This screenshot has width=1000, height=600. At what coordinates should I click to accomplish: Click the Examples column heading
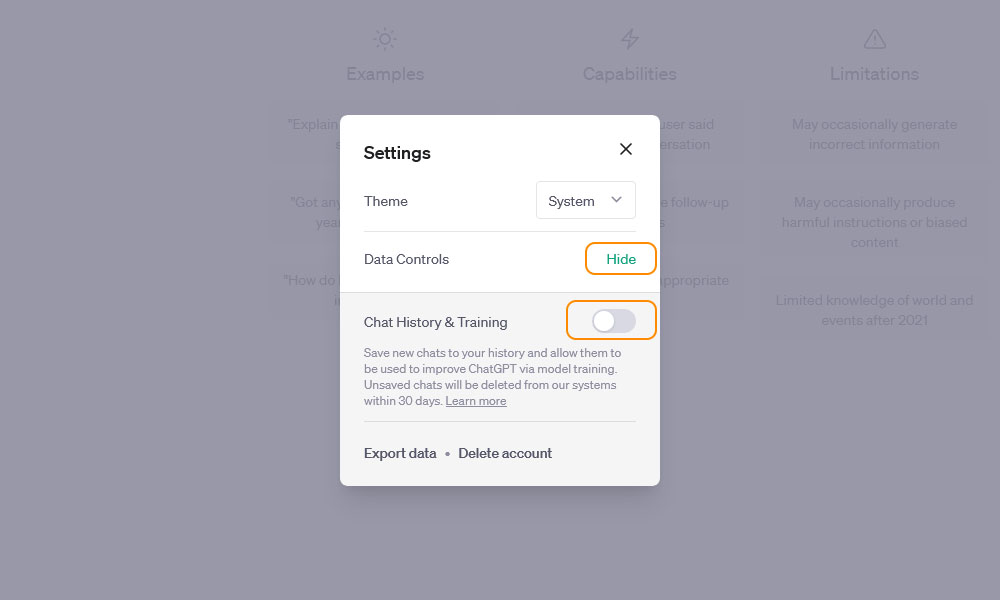(x=385, y=74)
